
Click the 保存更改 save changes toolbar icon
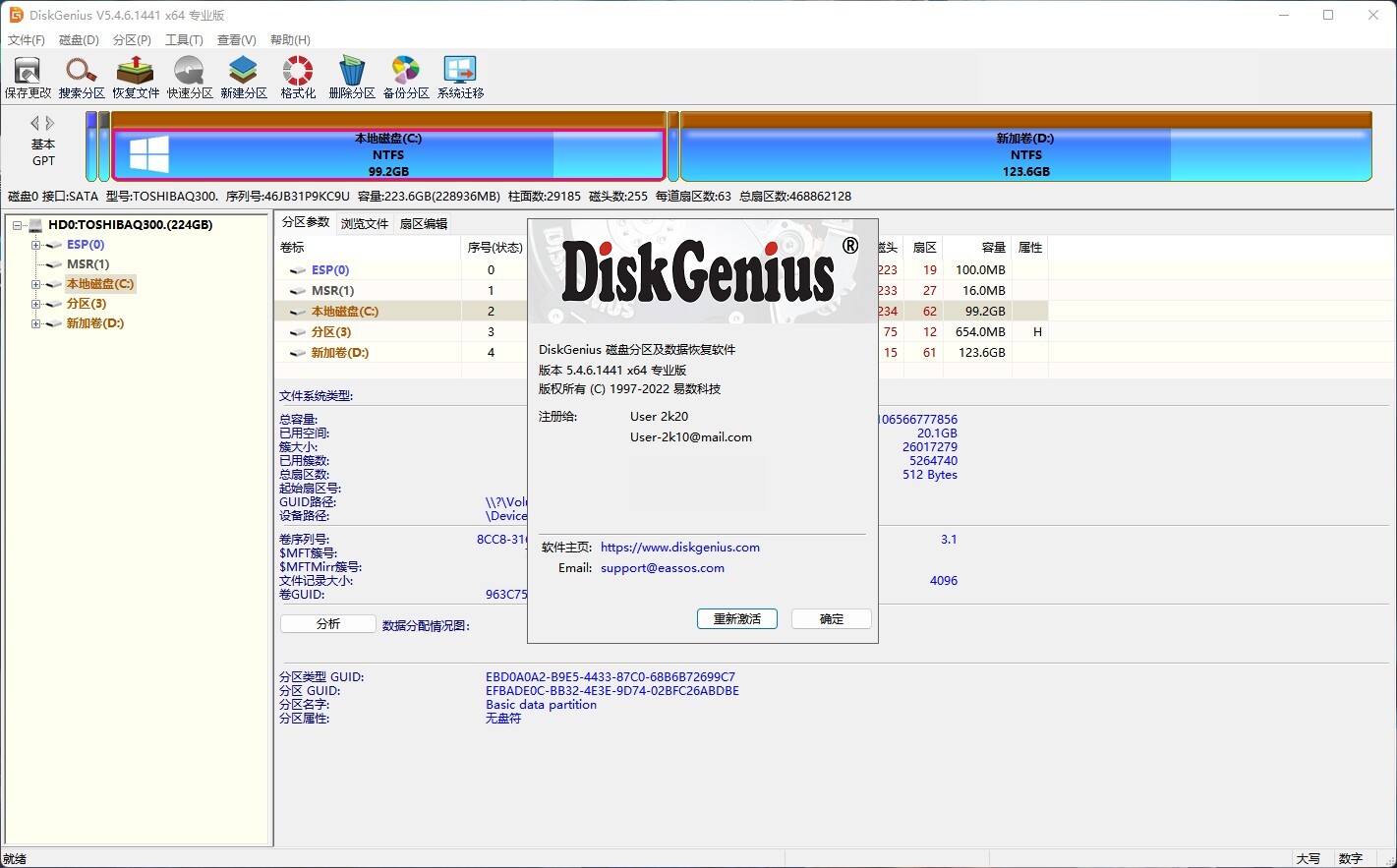28,77
